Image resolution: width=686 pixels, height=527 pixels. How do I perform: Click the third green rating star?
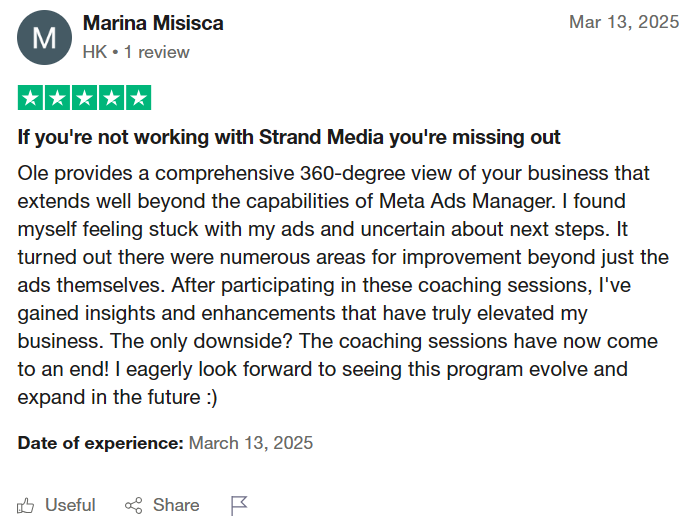85,98
